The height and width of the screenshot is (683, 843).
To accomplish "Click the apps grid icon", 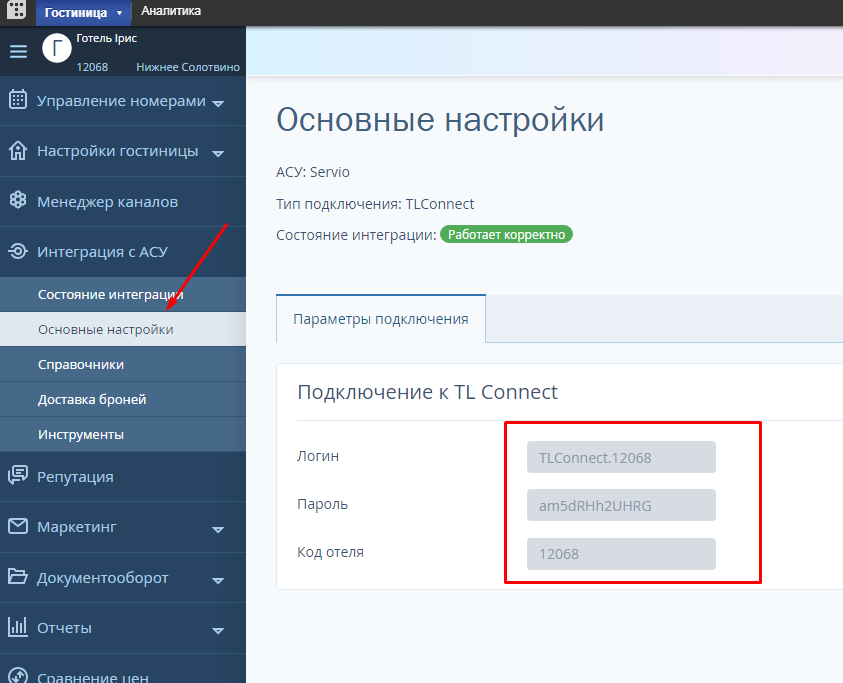I will pyautogui.click(x=17, y=11).
